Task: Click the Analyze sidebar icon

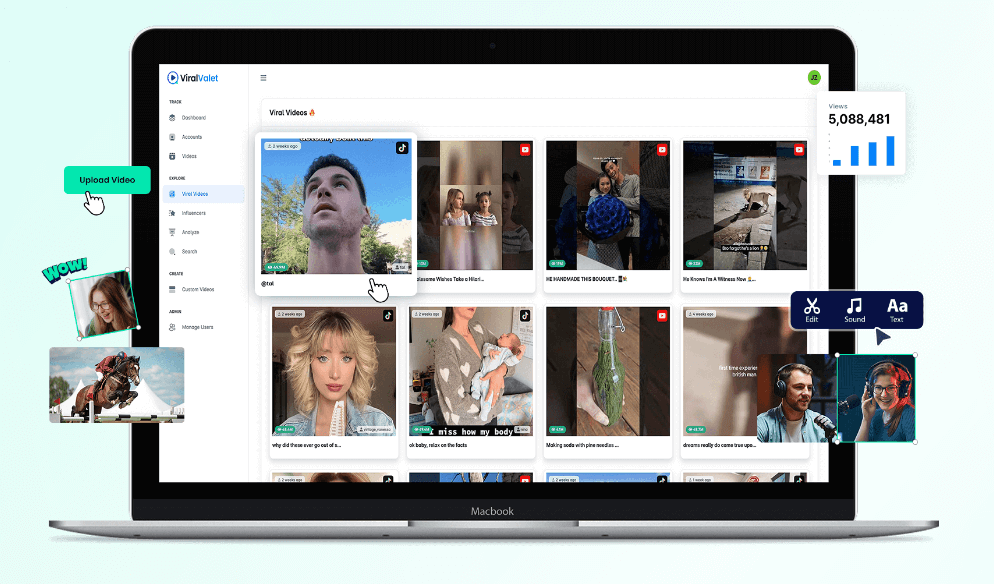Action: (172, 232)
